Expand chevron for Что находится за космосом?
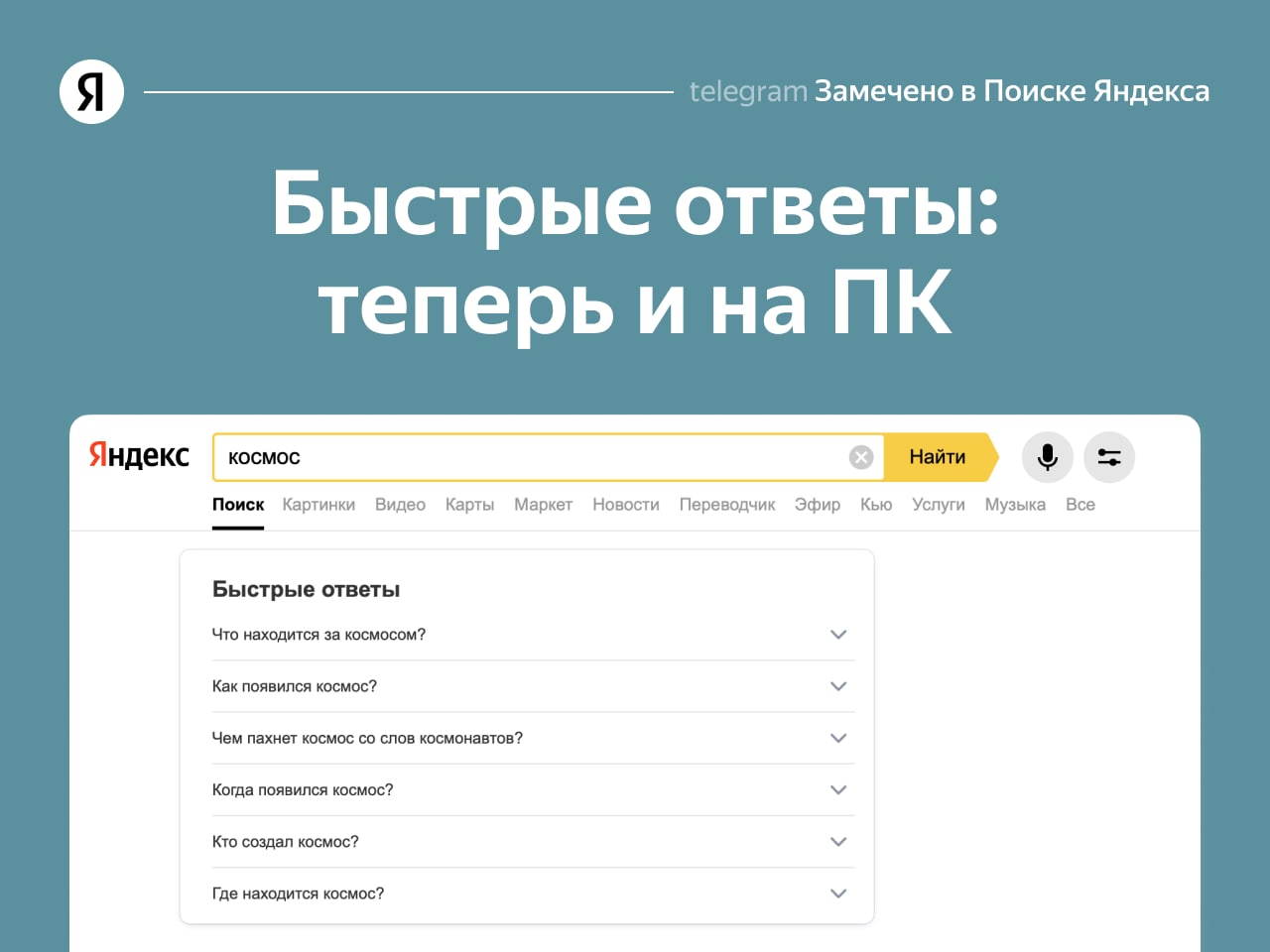This screenshot has height=952, width=1270. (x=838, y=635)
